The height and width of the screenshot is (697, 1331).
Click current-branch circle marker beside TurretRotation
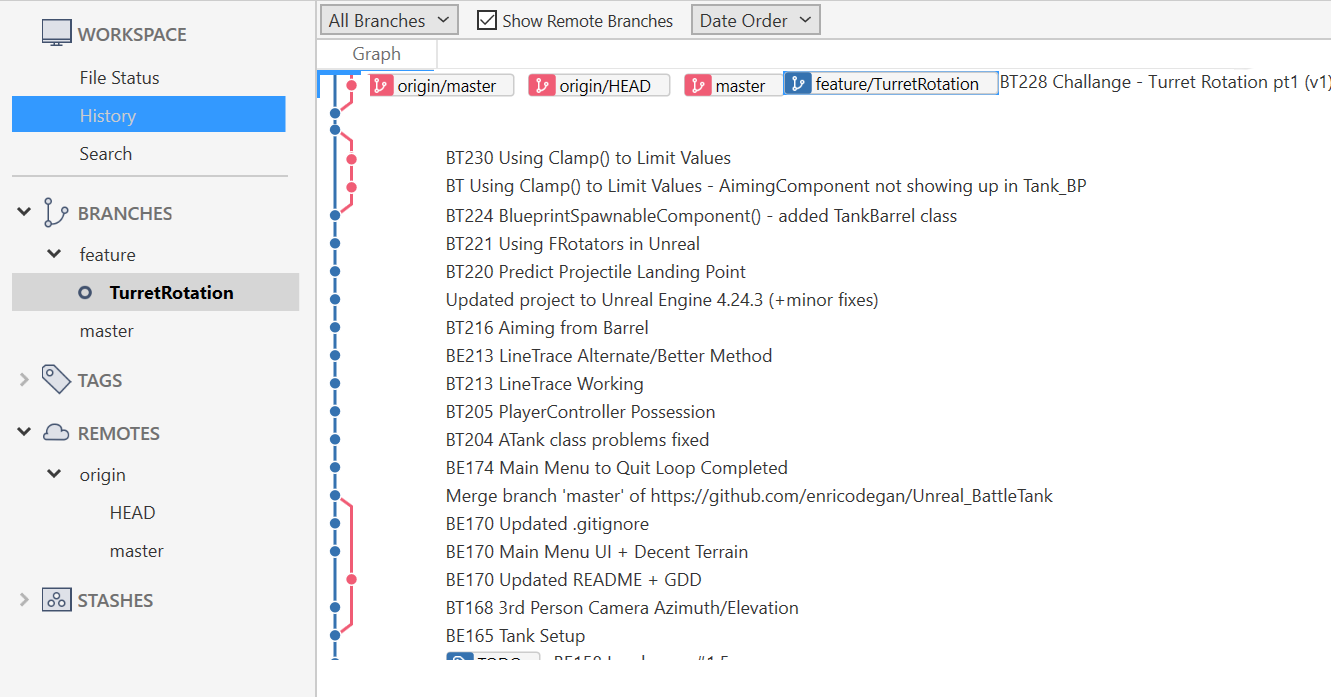(x=85, y=293)
